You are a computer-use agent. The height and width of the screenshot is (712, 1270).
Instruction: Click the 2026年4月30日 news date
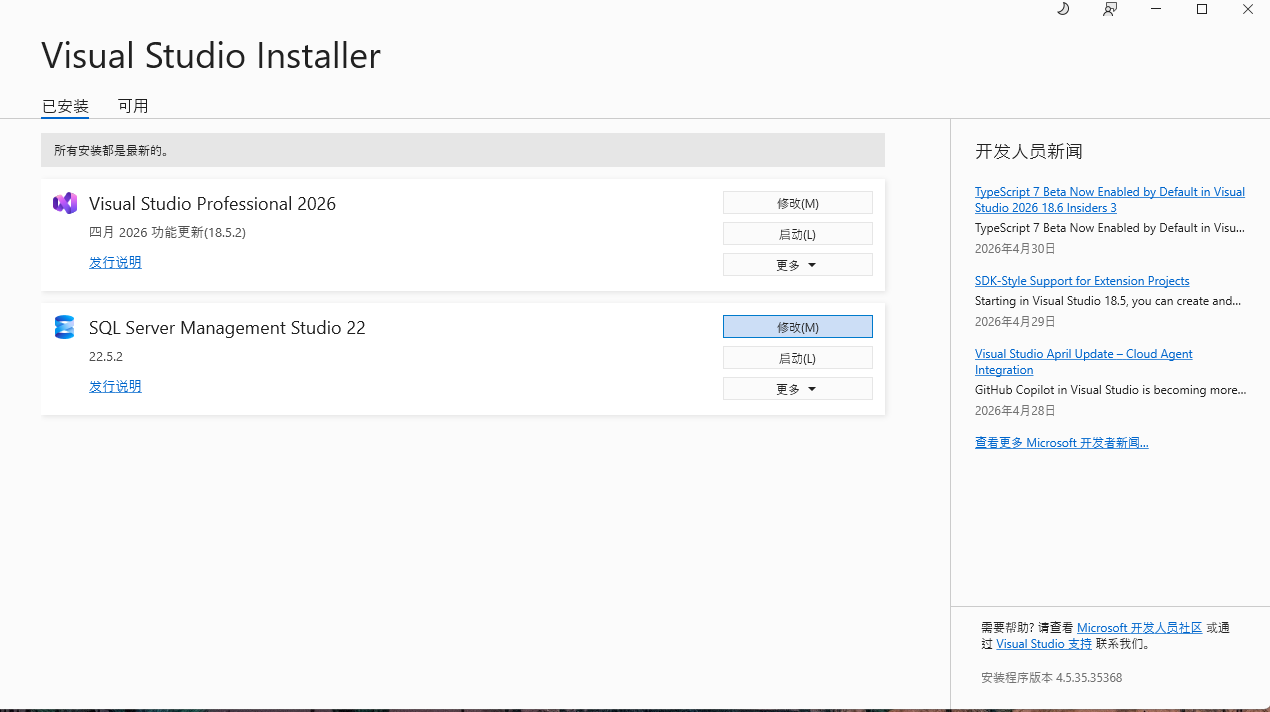click(1015, 249)
